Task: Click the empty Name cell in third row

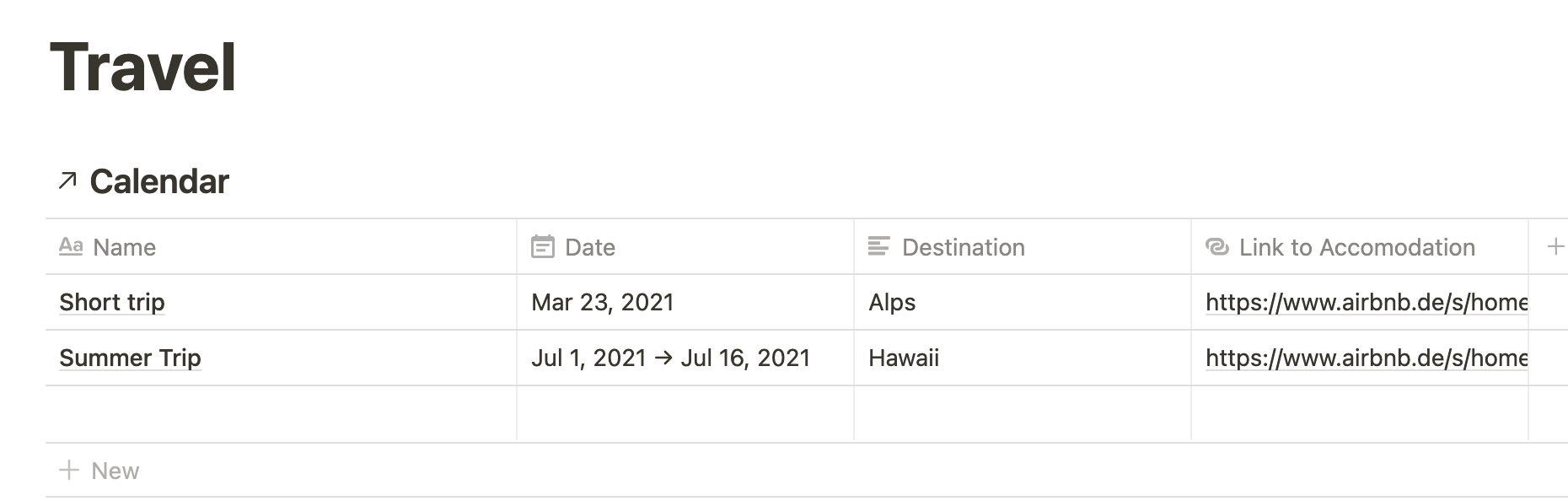Action: coord(281,414)
